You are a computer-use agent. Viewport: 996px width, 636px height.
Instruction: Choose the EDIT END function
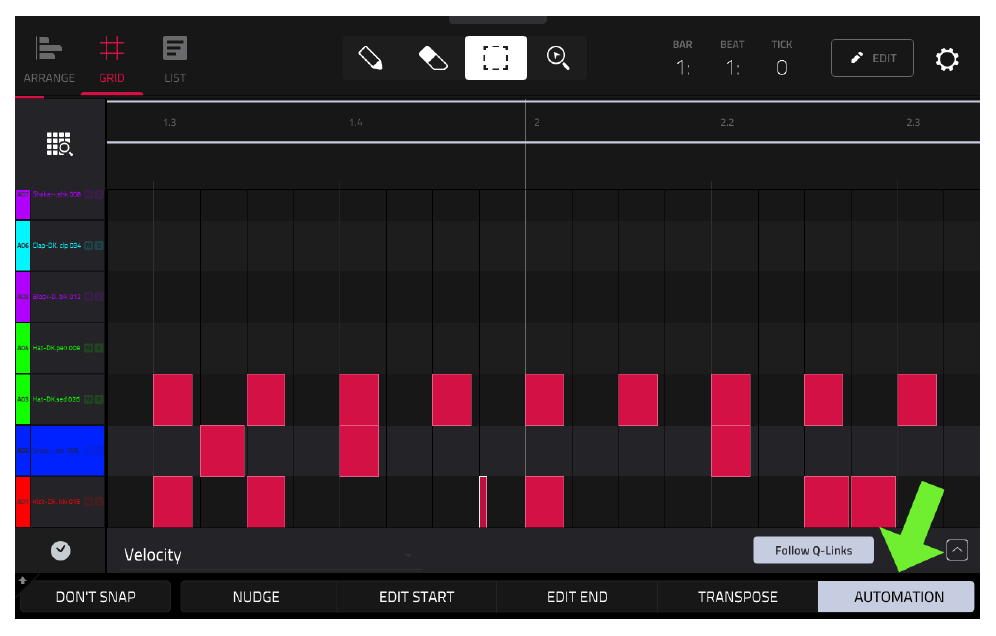577,597
